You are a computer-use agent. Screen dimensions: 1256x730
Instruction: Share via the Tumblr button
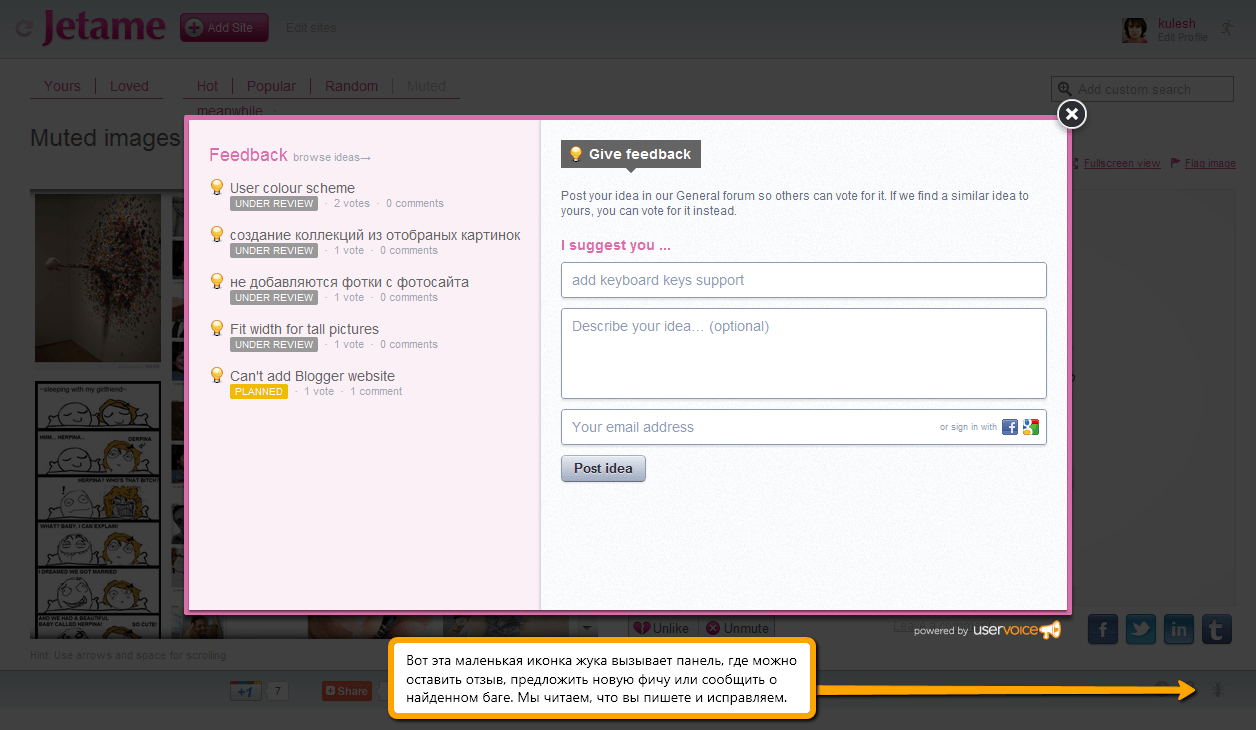[x=1217, y=629]
